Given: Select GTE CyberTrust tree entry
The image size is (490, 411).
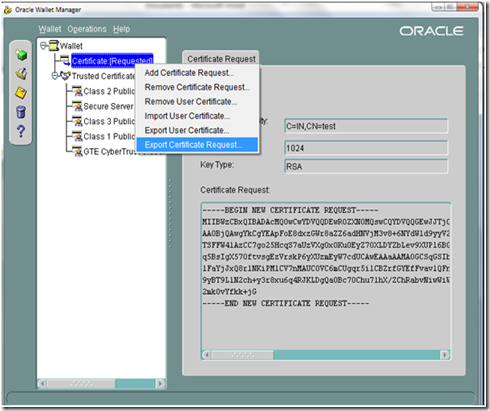Looking at the screenshot, I should coord(110,152).
